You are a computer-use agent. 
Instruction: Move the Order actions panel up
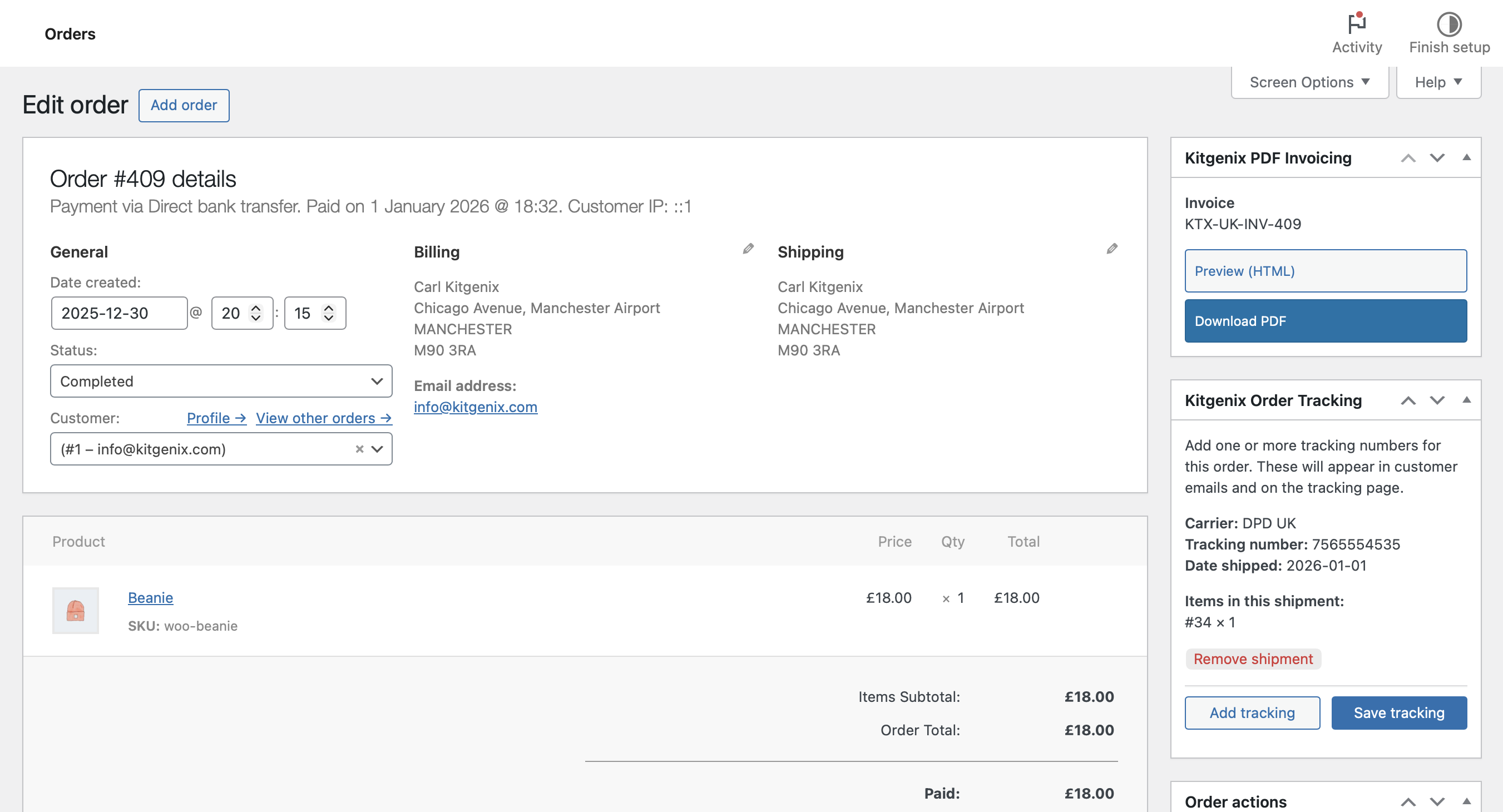pyautogui.click(x=1409, y=801)
